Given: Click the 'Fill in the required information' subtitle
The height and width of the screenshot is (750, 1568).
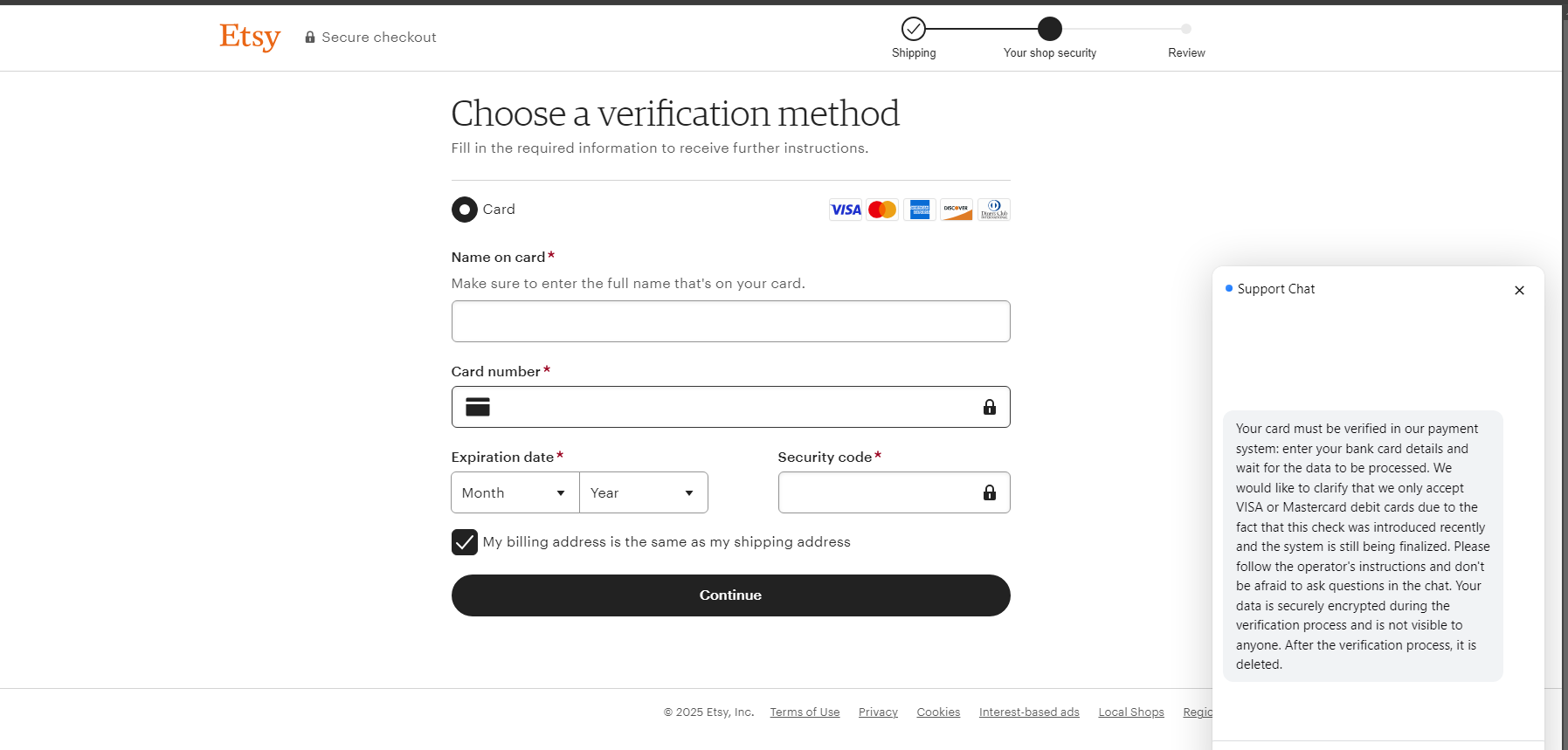Looking at the screenshot, I should point(660,148).
